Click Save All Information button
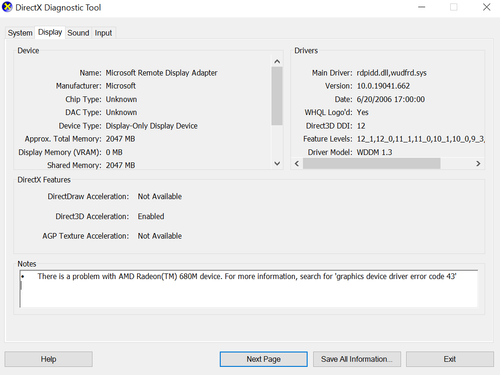The height and width of the screenshot is (375, 500). coord(357,359)
